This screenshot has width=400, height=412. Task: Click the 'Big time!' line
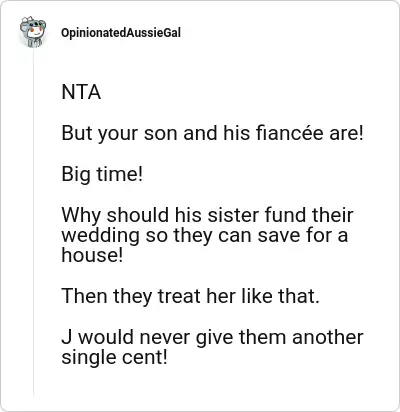click(x=102, y=174)
